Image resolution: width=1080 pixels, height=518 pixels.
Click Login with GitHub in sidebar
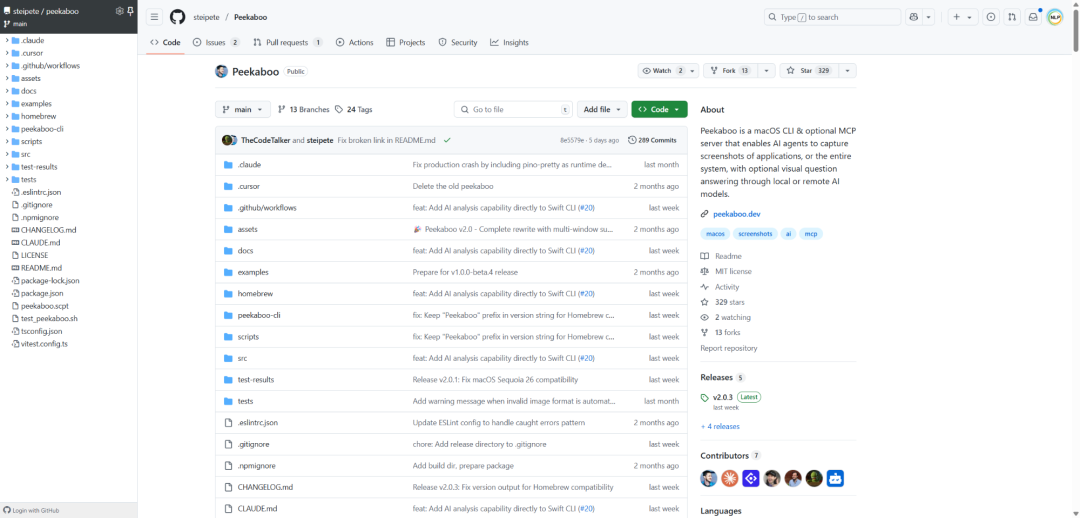click(31, 510)
